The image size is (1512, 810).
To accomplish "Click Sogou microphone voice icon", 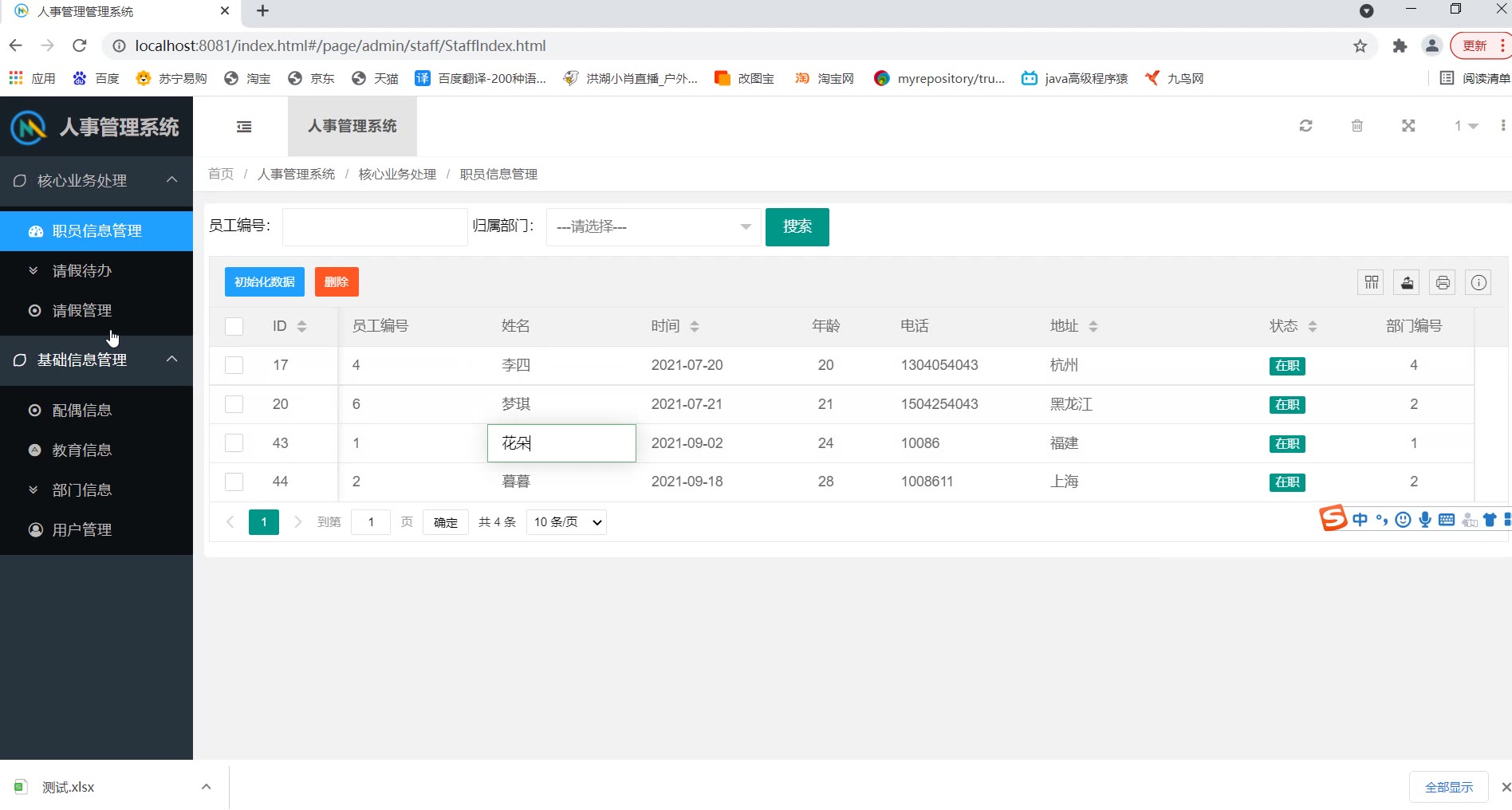I will coord(1425,520).
